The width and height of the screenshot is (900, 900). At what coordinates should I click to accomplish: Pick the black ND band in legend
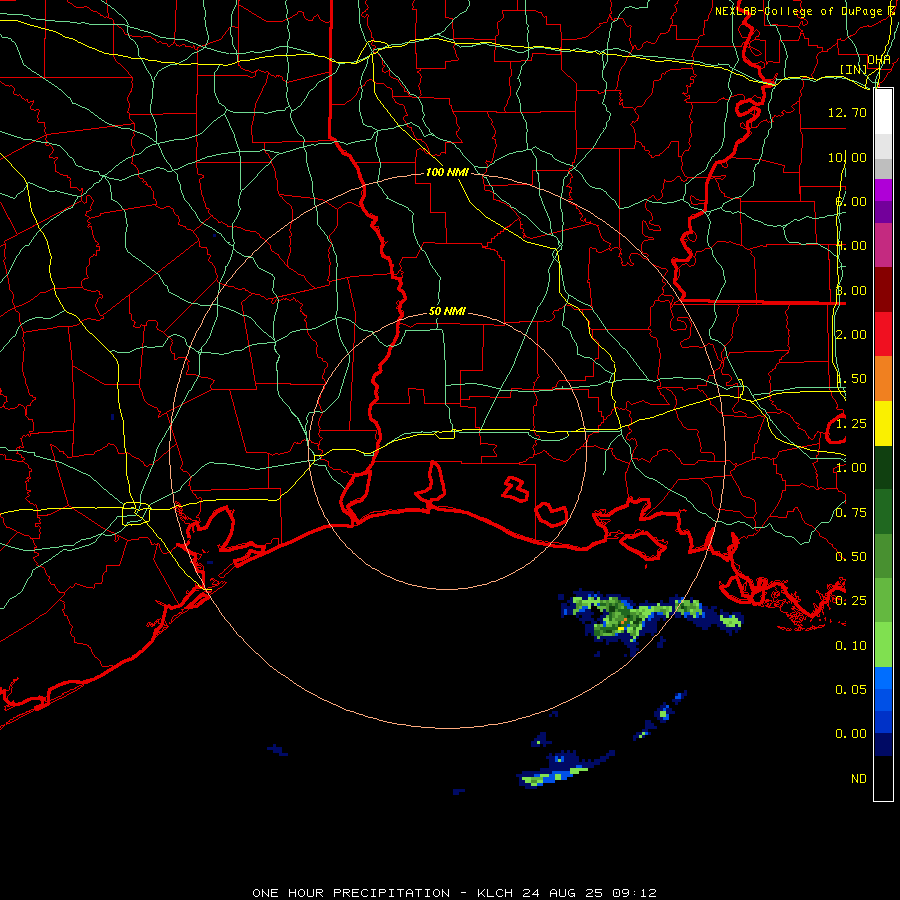tap(883, 778)
